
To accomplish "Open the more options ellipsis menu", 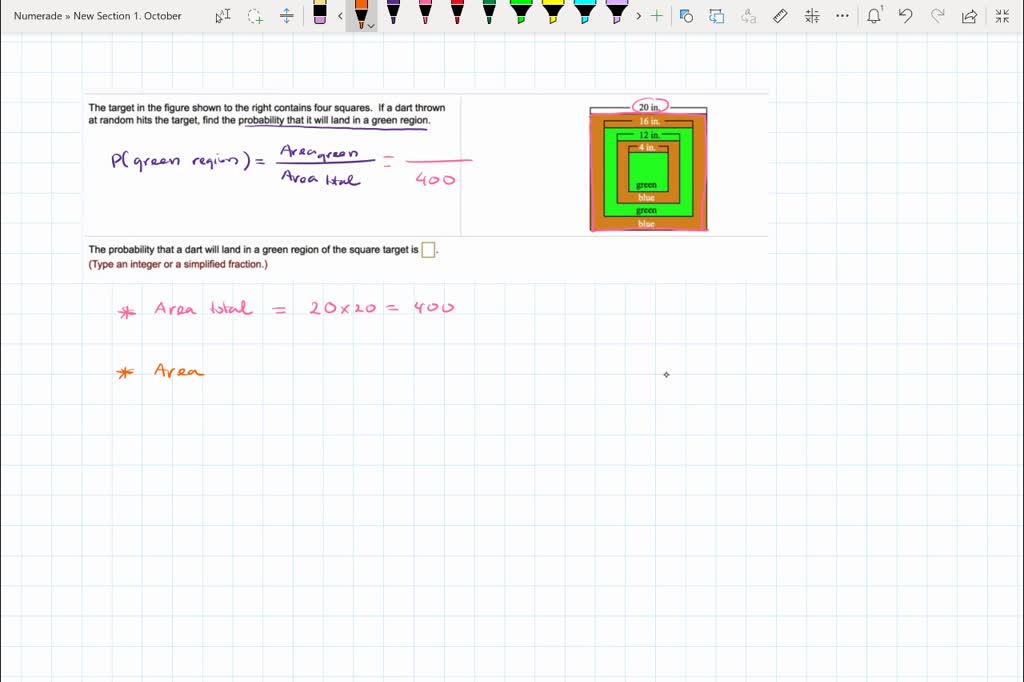I will [844, 15].
